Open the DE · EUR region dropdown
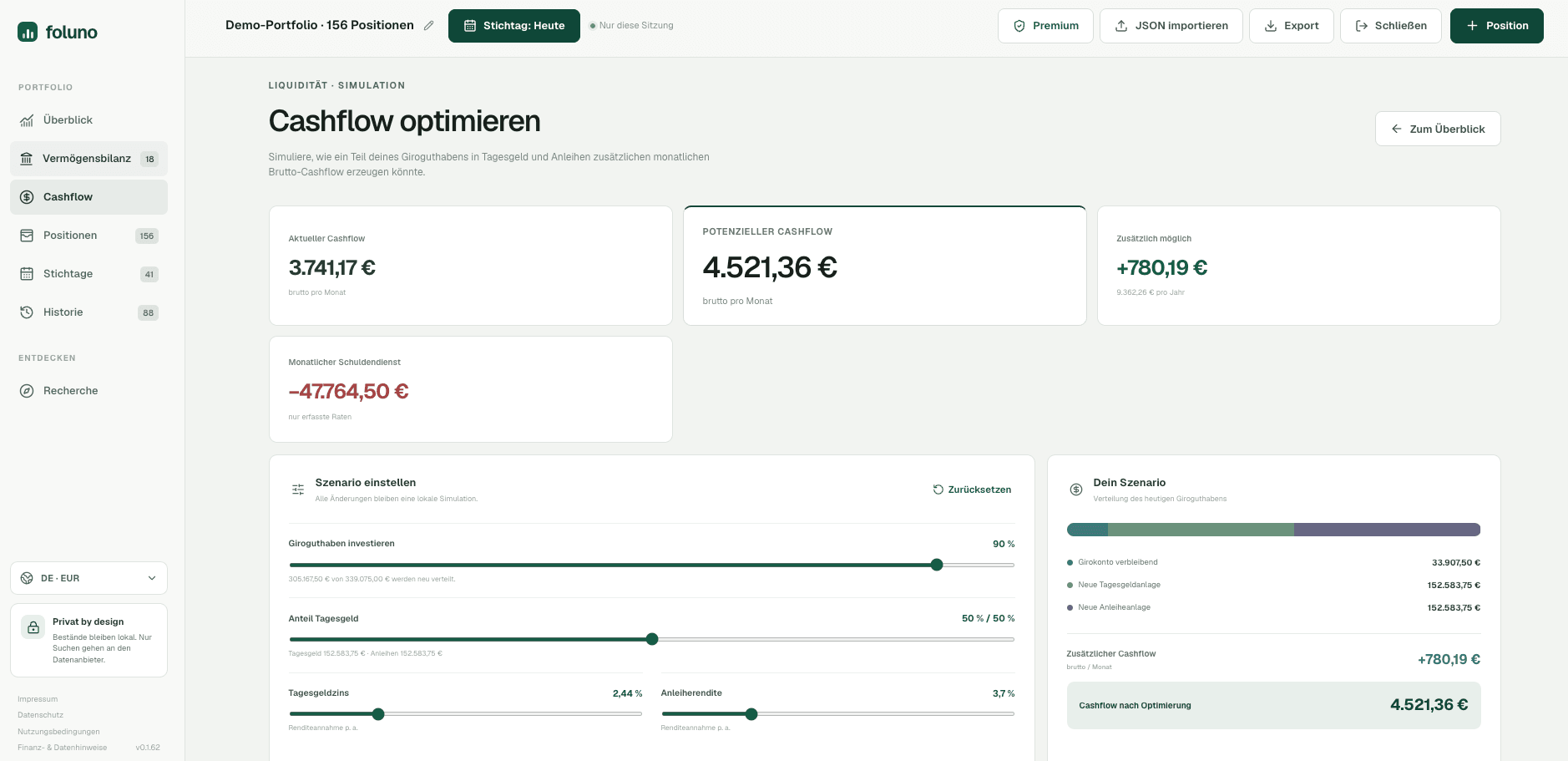Screen dimensions: 1568x761 point(89,578)
